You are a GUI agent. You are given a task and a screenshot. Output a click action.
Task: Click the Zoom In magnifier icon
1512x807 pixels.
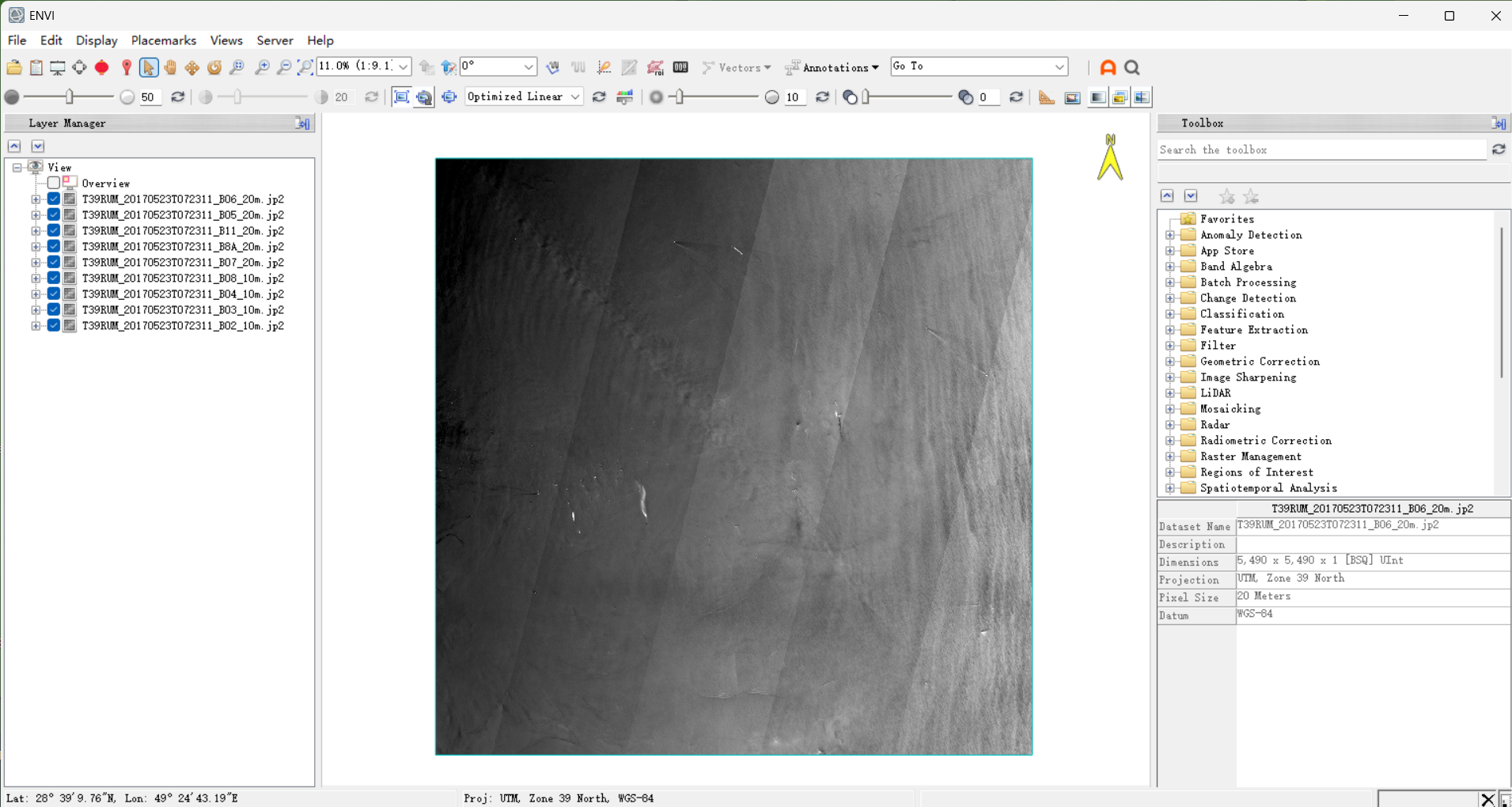click(x=262, y=67)
